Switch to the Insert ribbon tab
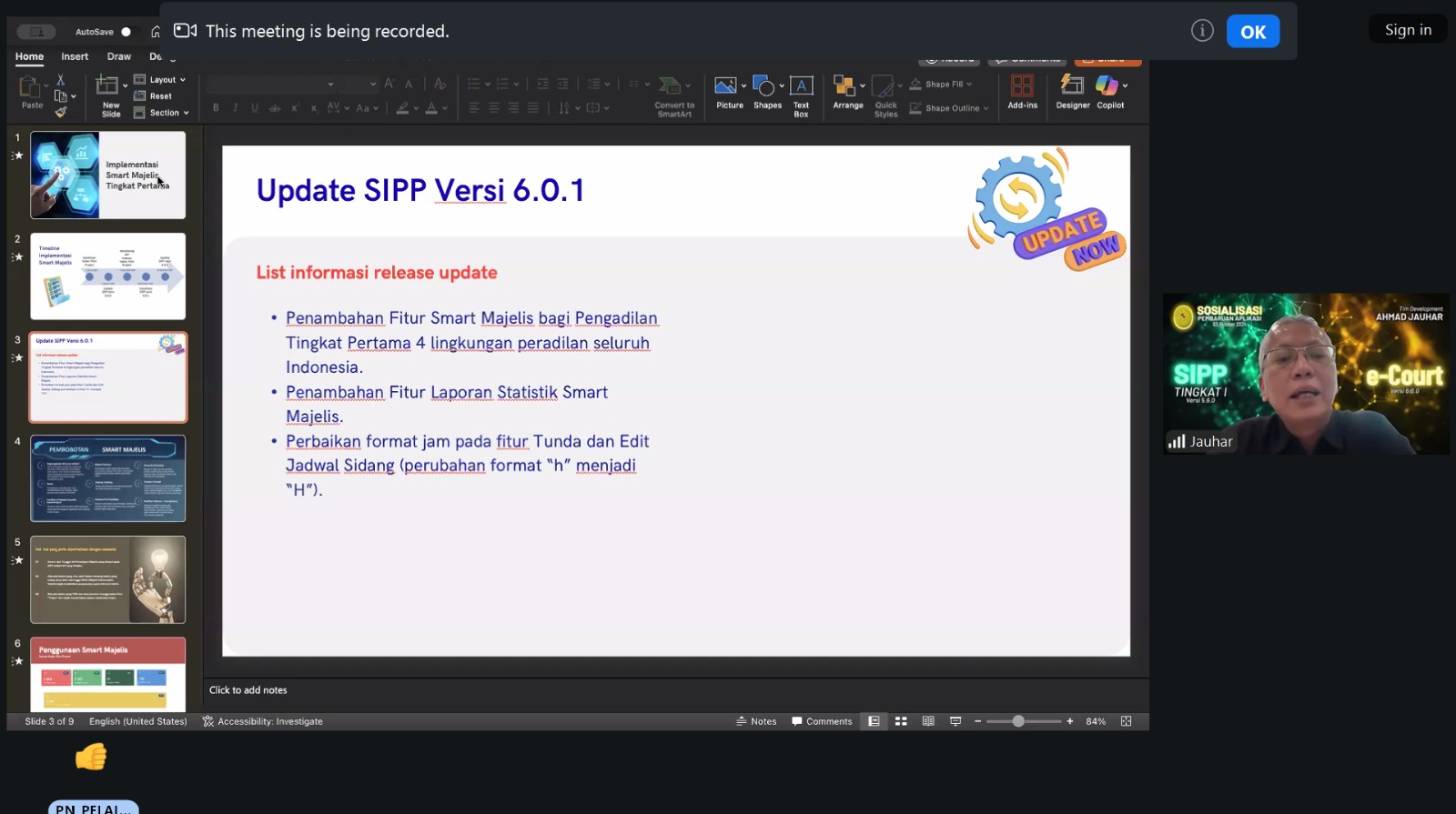The height and width of the screenshot is (814, 1456). [x=75, y=56]
